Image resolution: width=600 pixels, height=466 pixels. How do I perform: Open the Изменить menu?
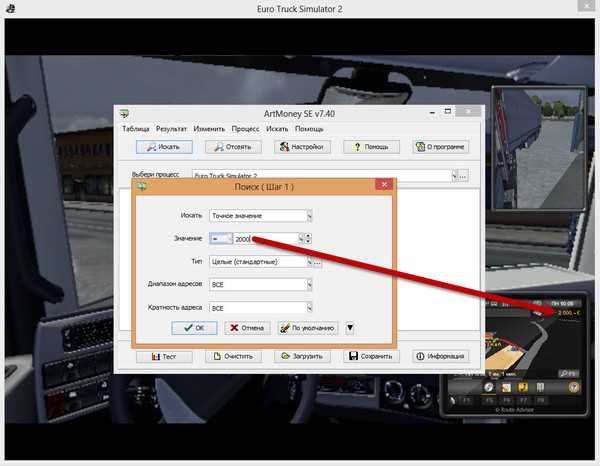[209, 129]
